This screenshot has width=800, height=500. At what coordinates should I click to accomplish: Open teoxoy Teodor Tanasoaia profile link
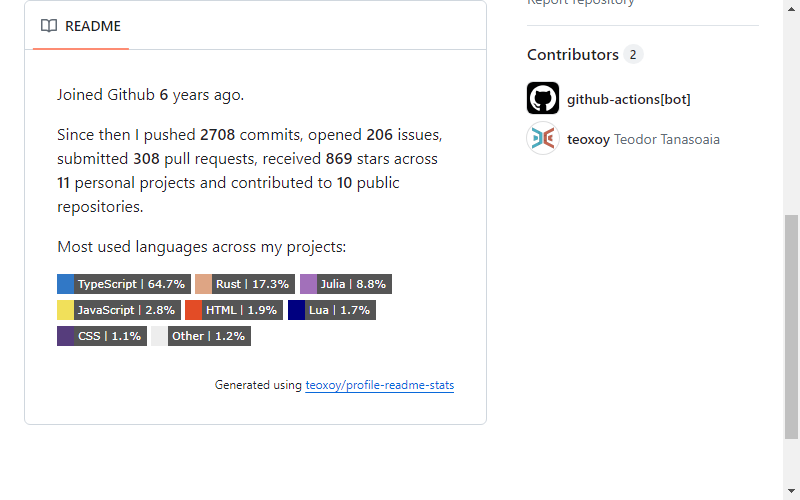[x=643, y=139]
